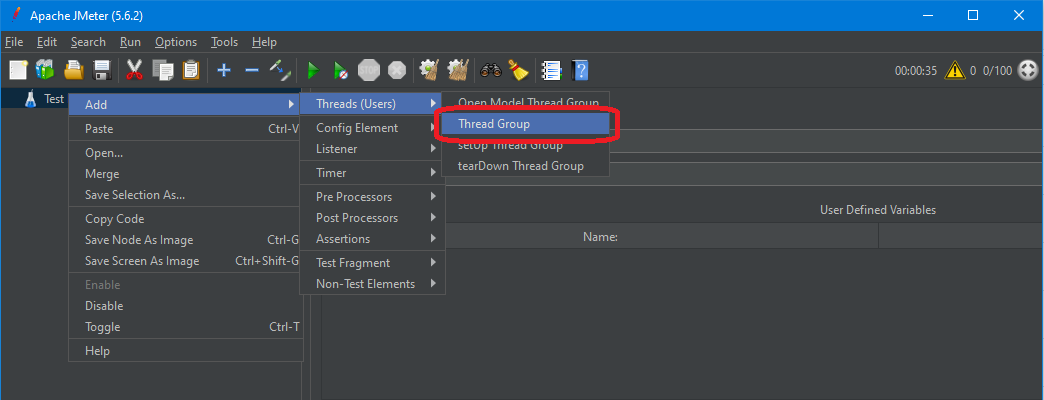Expand the Pre Processors submenu
This screenshot has height=400, width=1044.
click(372, 197)
